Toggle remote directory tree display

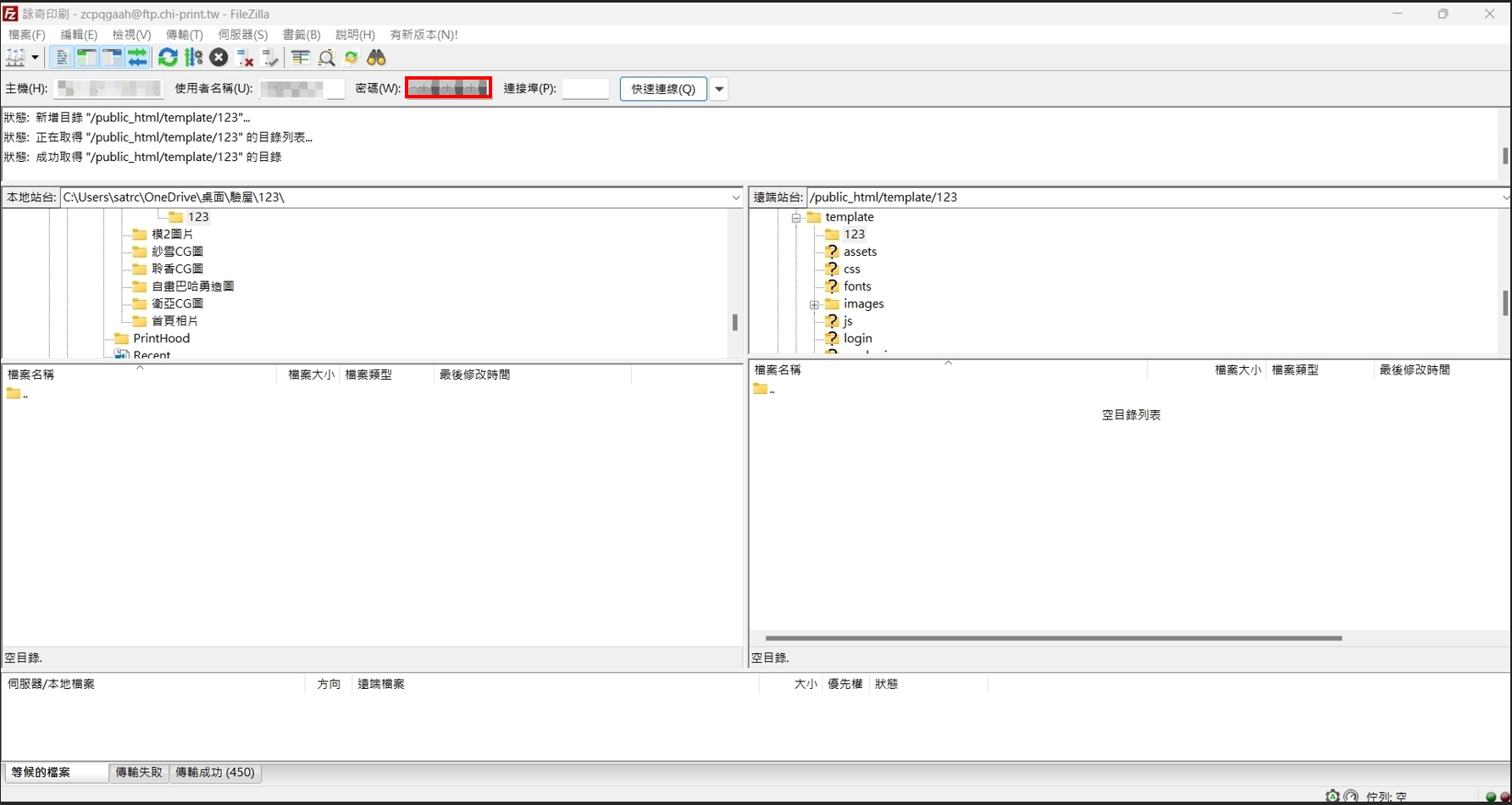pyautogui.click(x=112, y=58)
